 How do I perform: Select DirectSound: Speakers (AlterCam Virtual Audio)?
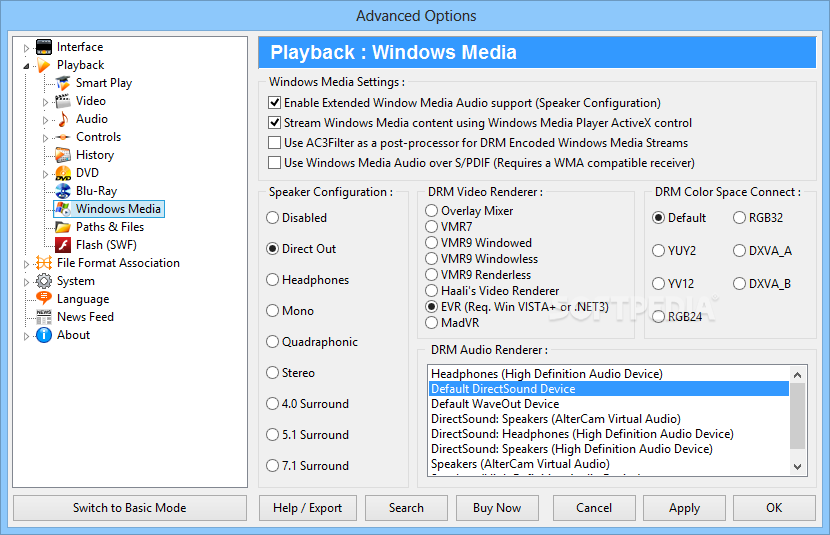608,419
